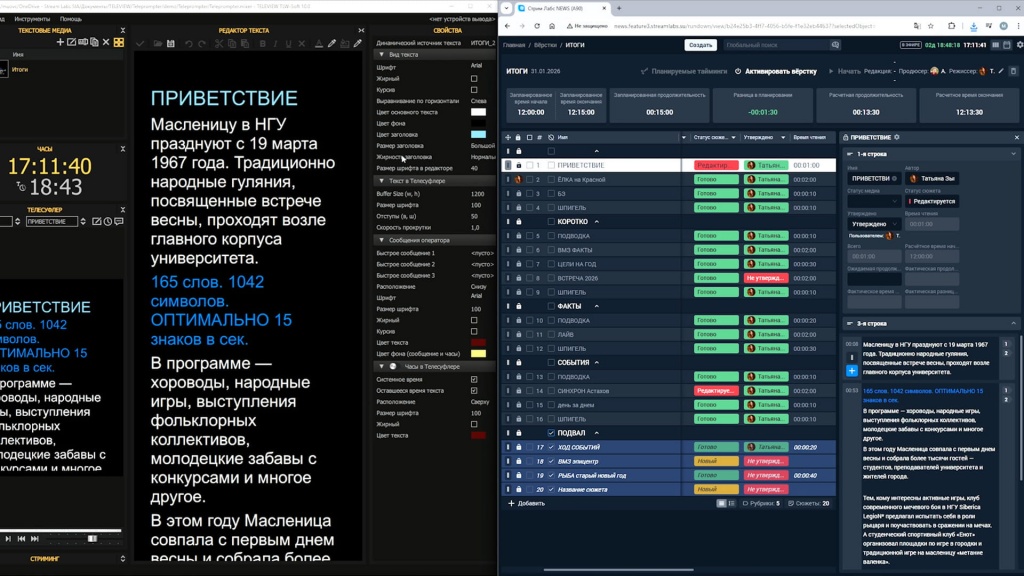Click the Глобальный поиск search field
1024x576 pixels.
click(x=770, y=45)
